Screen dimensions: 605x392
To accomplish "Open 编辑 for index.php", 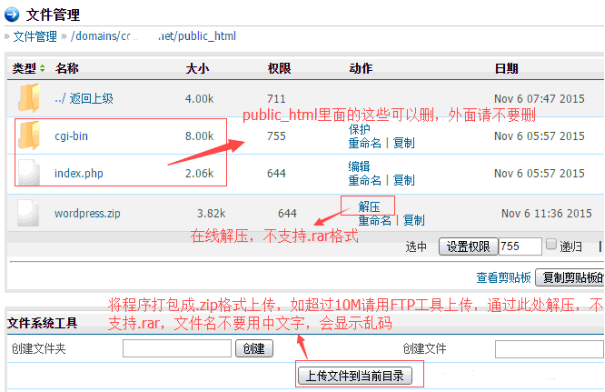I will tap(359, 166).
